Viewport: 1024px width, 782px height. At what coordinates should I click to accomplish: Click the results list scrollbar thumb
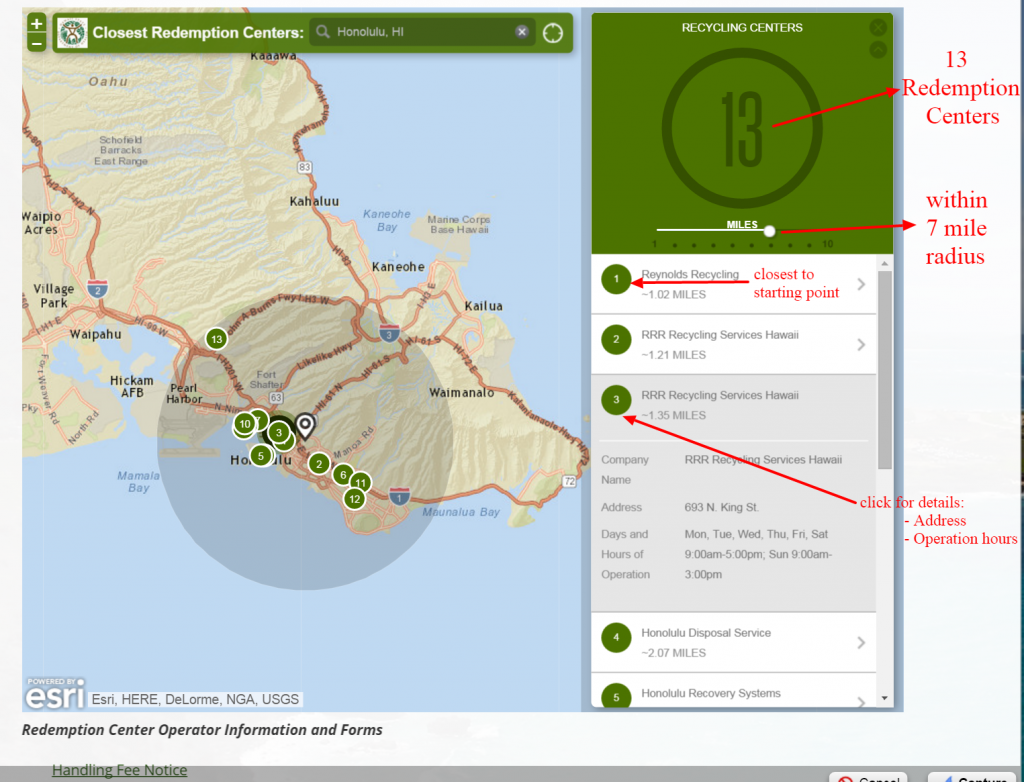884,370
